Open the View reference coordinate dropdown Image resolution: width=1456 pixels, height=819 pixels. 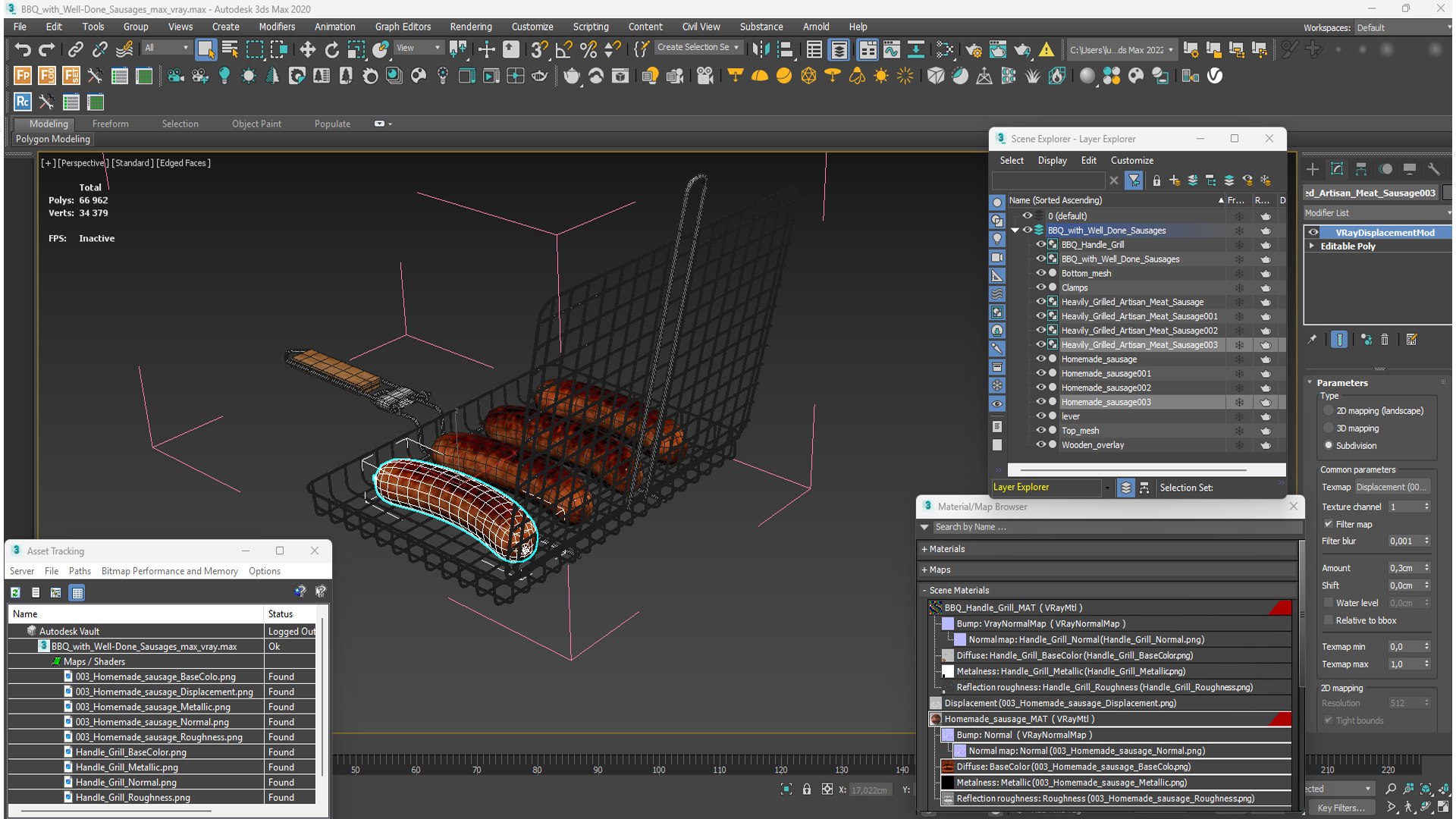click(419, 48)
